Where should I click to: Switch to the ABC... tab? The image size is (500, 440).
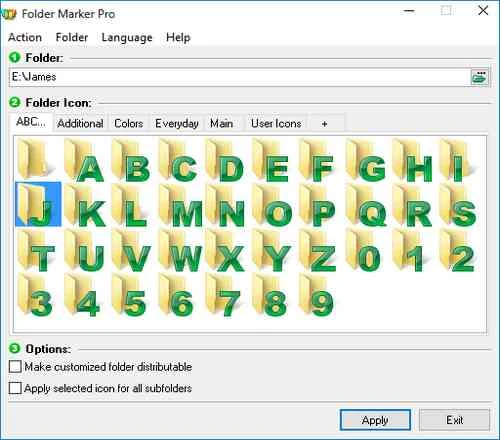pyautogui.click(x=31, y=122)
